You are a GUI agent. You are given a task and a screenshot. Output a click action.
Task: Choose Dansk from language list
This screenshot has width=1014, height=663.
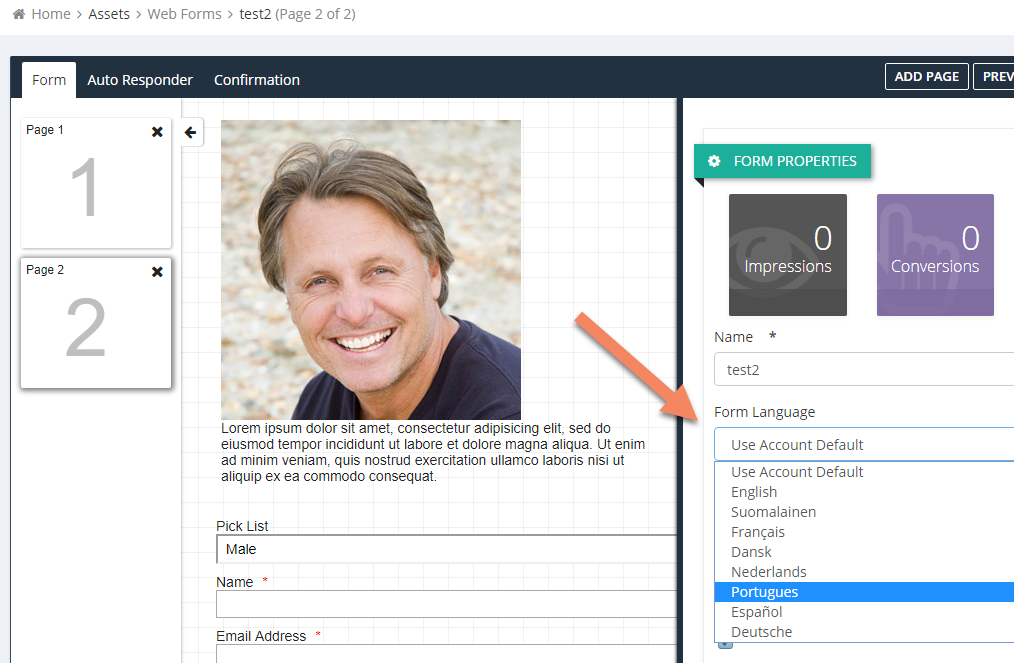pos(864,552)
